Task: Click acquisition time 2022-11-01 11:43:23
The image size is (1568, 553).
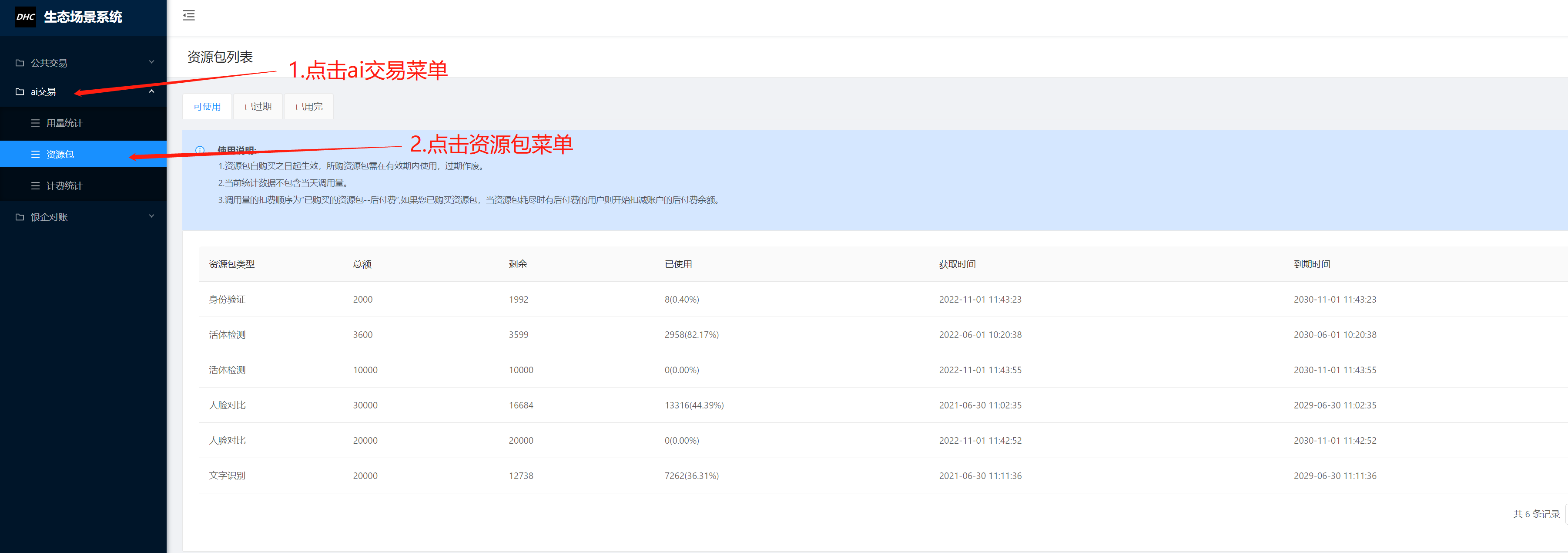Action: [x=980, y=300]
